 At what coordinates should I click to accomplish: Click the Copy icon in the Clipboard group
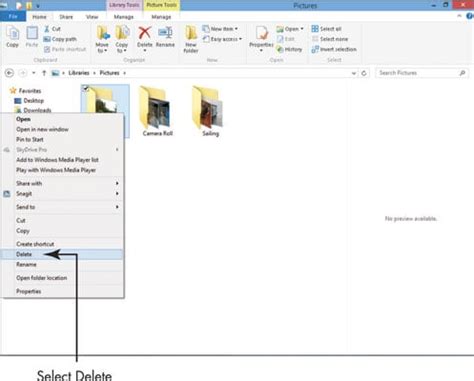(x=13, y=37)
